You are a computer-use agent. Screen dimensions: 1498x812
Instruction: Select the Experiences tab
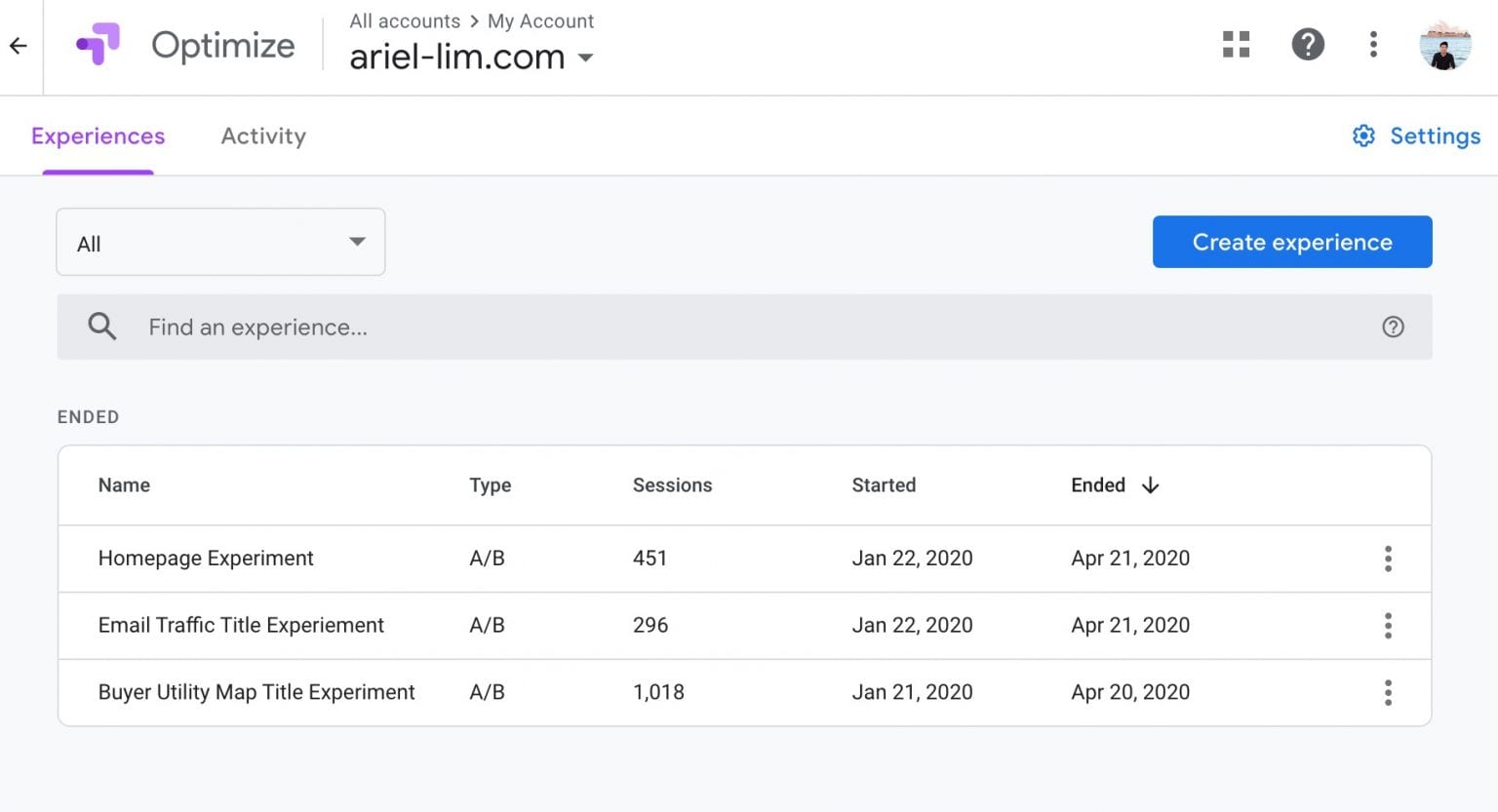[98, 135]
